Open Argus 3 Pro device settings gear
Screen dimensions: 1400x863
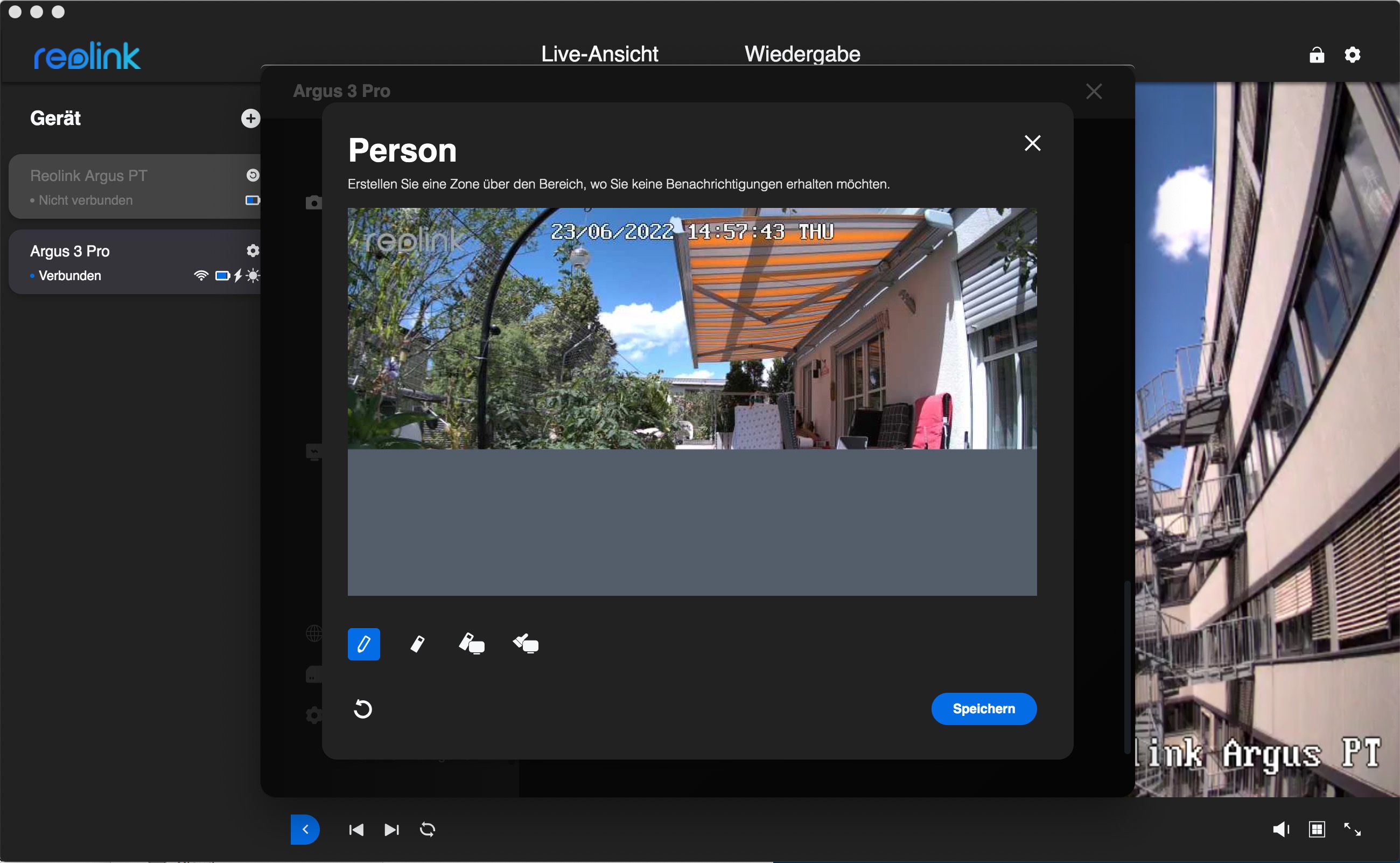click(x=252, y=250)
